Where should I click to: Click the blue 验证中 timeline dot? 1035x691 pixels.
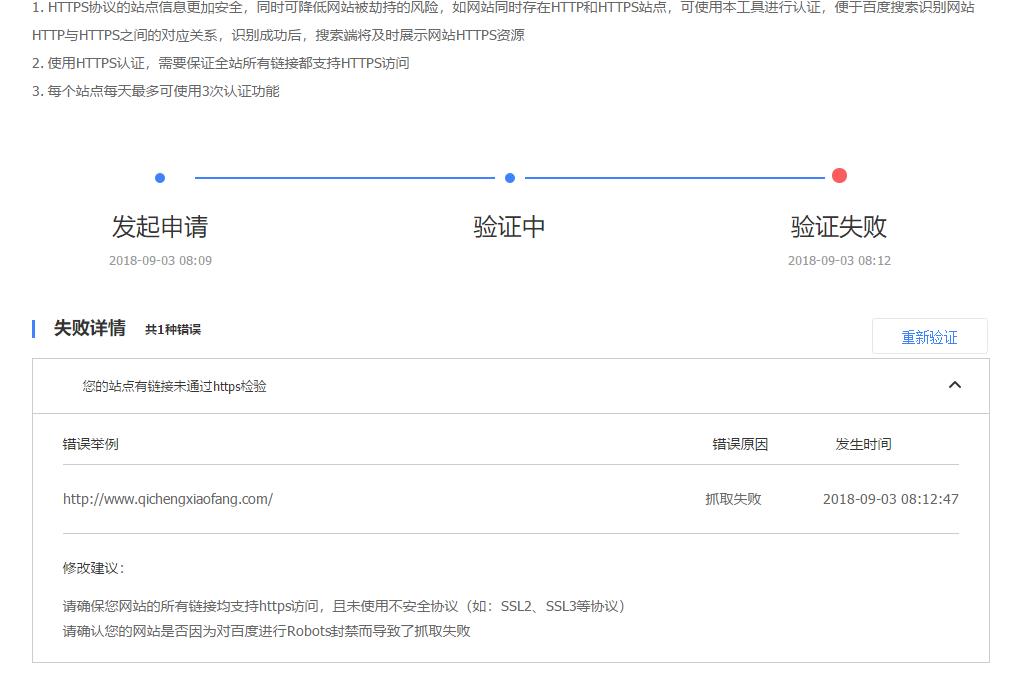tap(509, 177)
